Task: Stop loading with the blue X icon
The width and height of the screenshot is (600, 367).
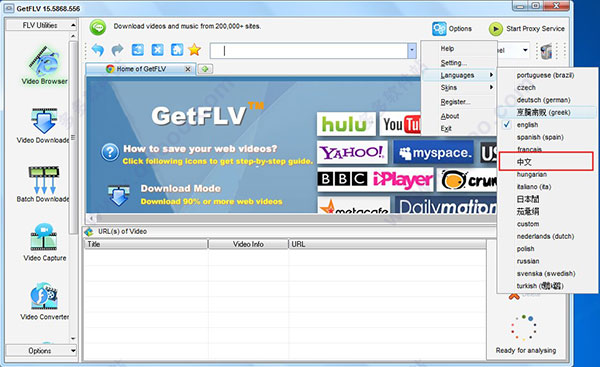Action: click(x=157, y=50)
